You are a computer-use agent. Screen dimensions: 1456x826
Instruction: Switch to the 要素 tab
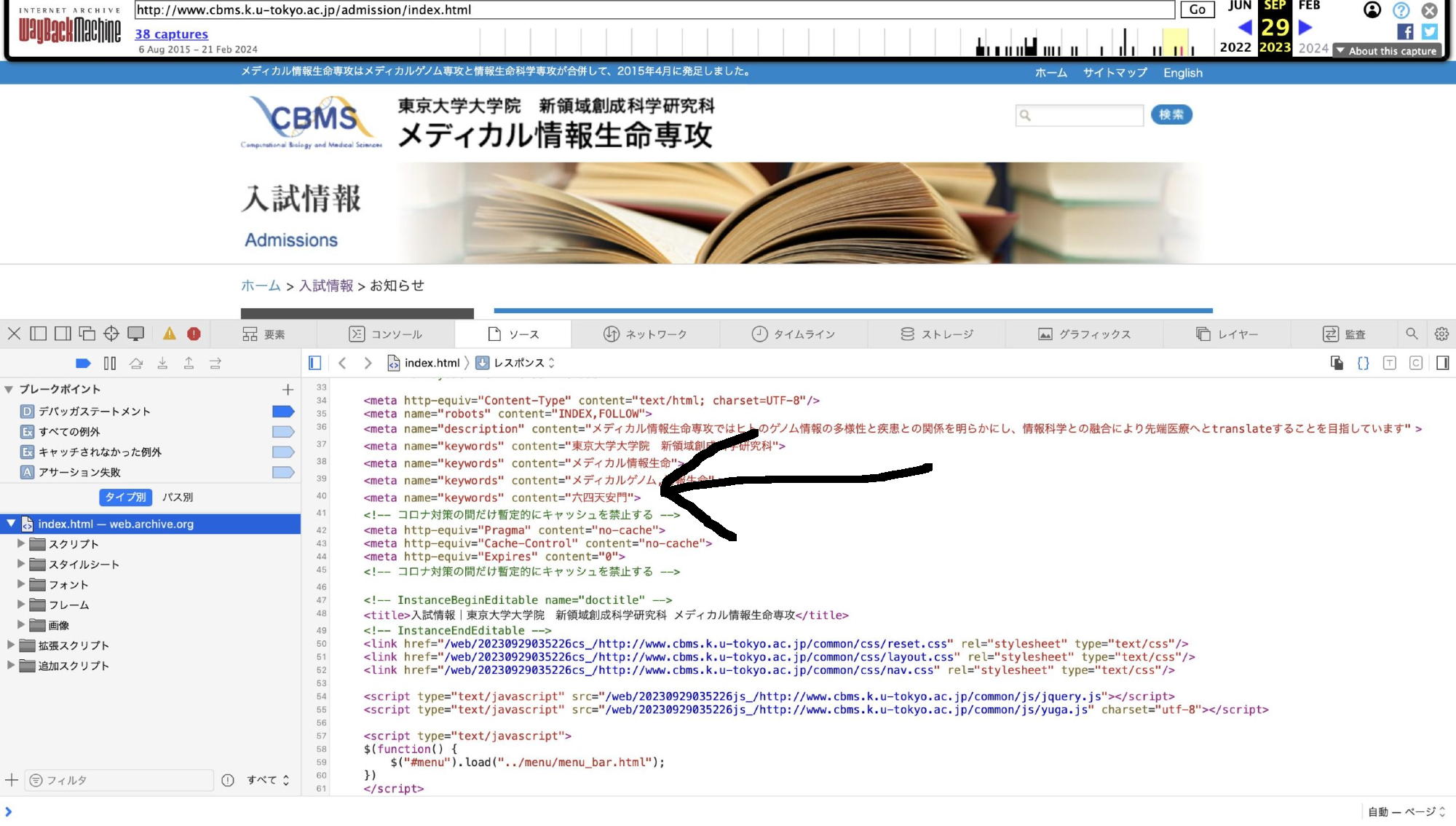264,334
